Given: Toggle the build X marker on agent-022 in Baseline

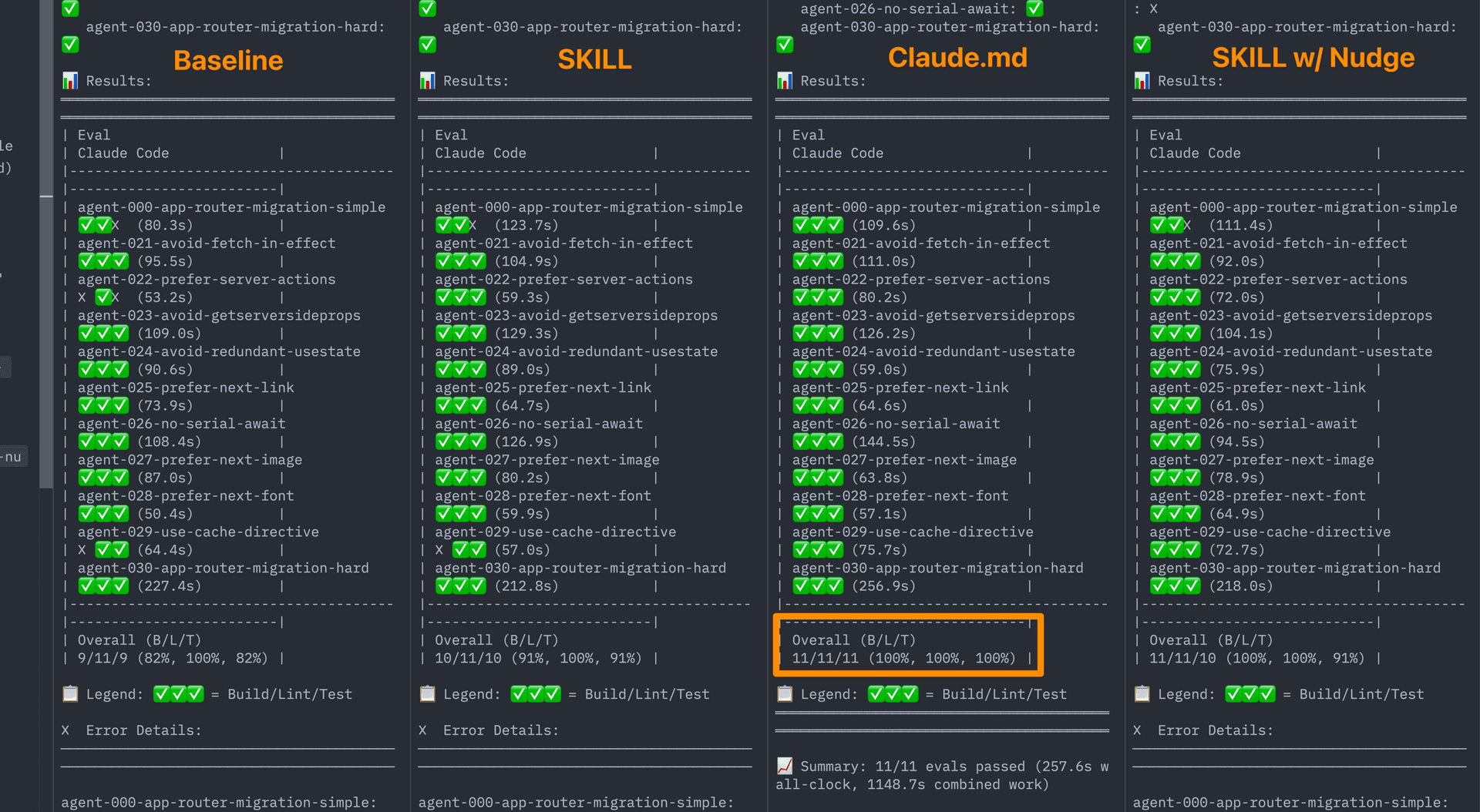Looking at the screenshot, I should pyautogui.click(x=82, y=297).
